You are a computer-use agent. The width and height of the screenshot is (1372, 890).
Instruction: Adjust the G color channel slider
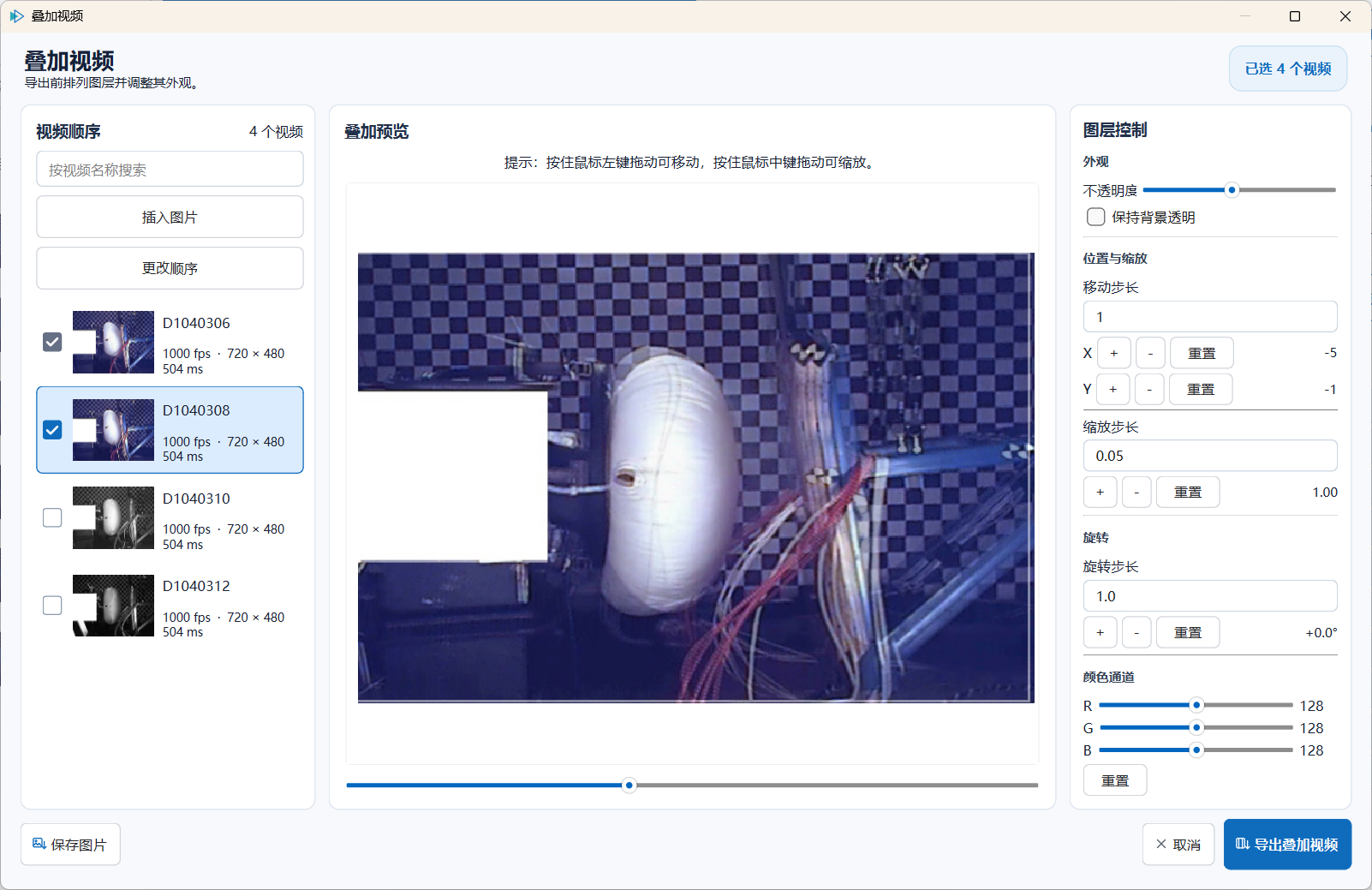1196,727
